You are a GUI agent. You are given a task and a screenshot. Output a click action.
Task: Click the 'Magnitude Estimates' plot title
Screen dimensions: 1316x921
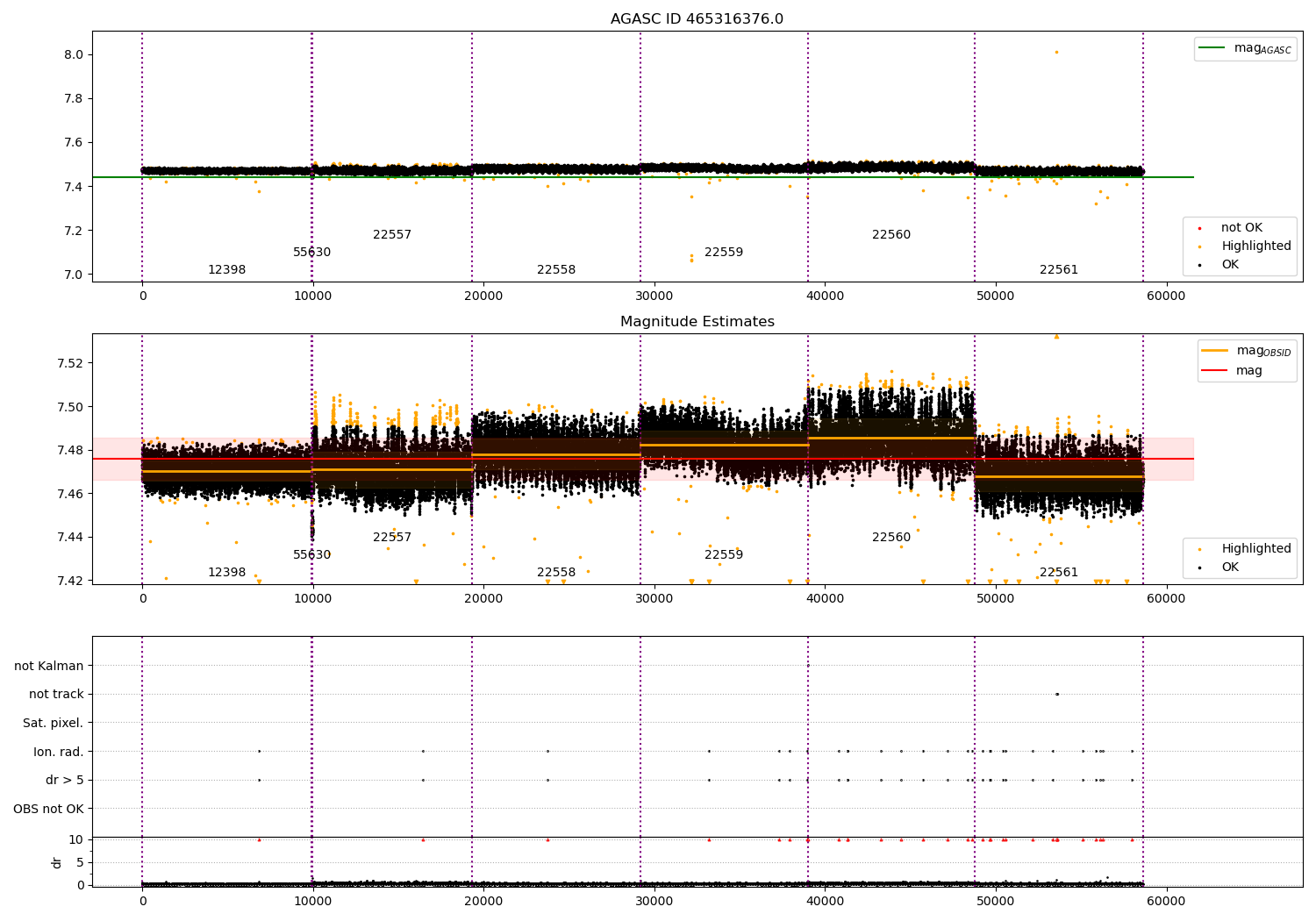click(697, 322)
